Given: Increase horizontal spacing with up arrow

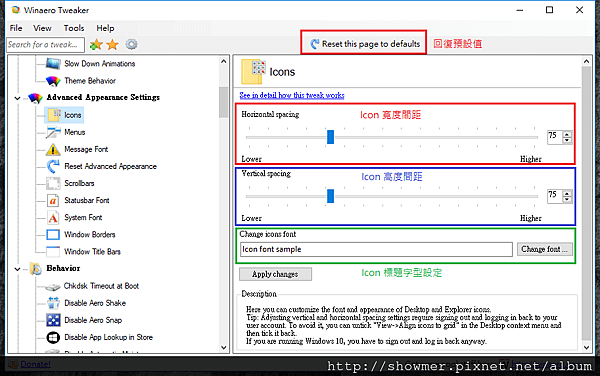Looking at the screenshot, I should [x=567, y=133].
